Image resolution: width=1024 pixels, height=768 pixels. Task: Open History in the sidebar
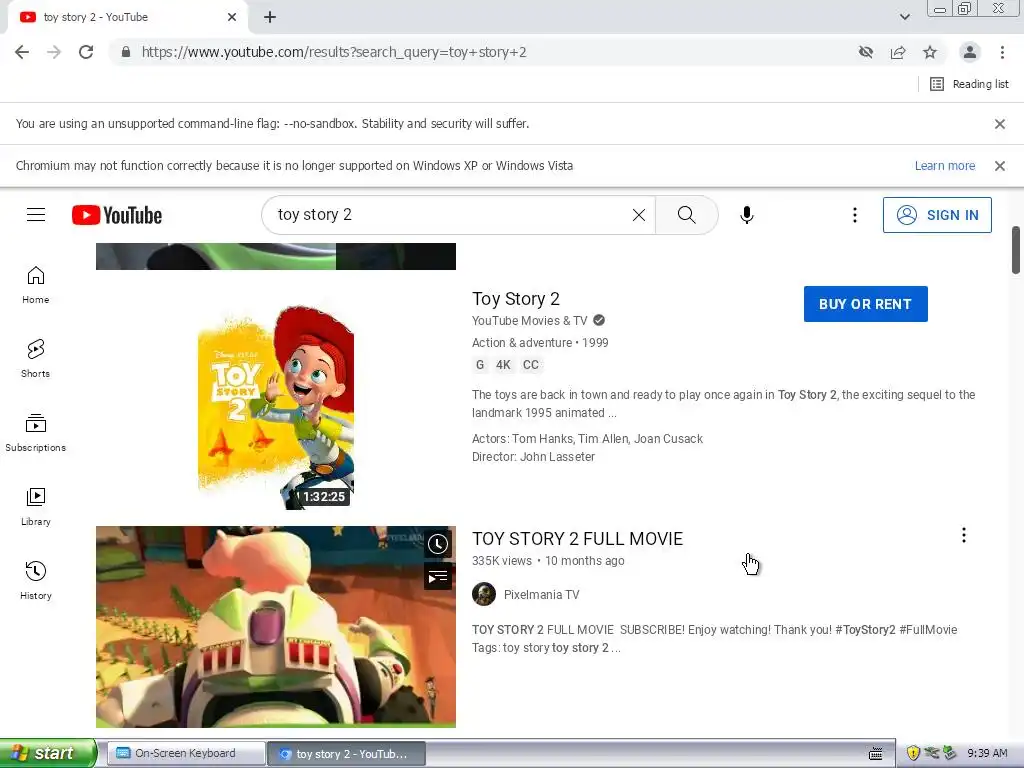pyautogui.click(x=36, y=581)
